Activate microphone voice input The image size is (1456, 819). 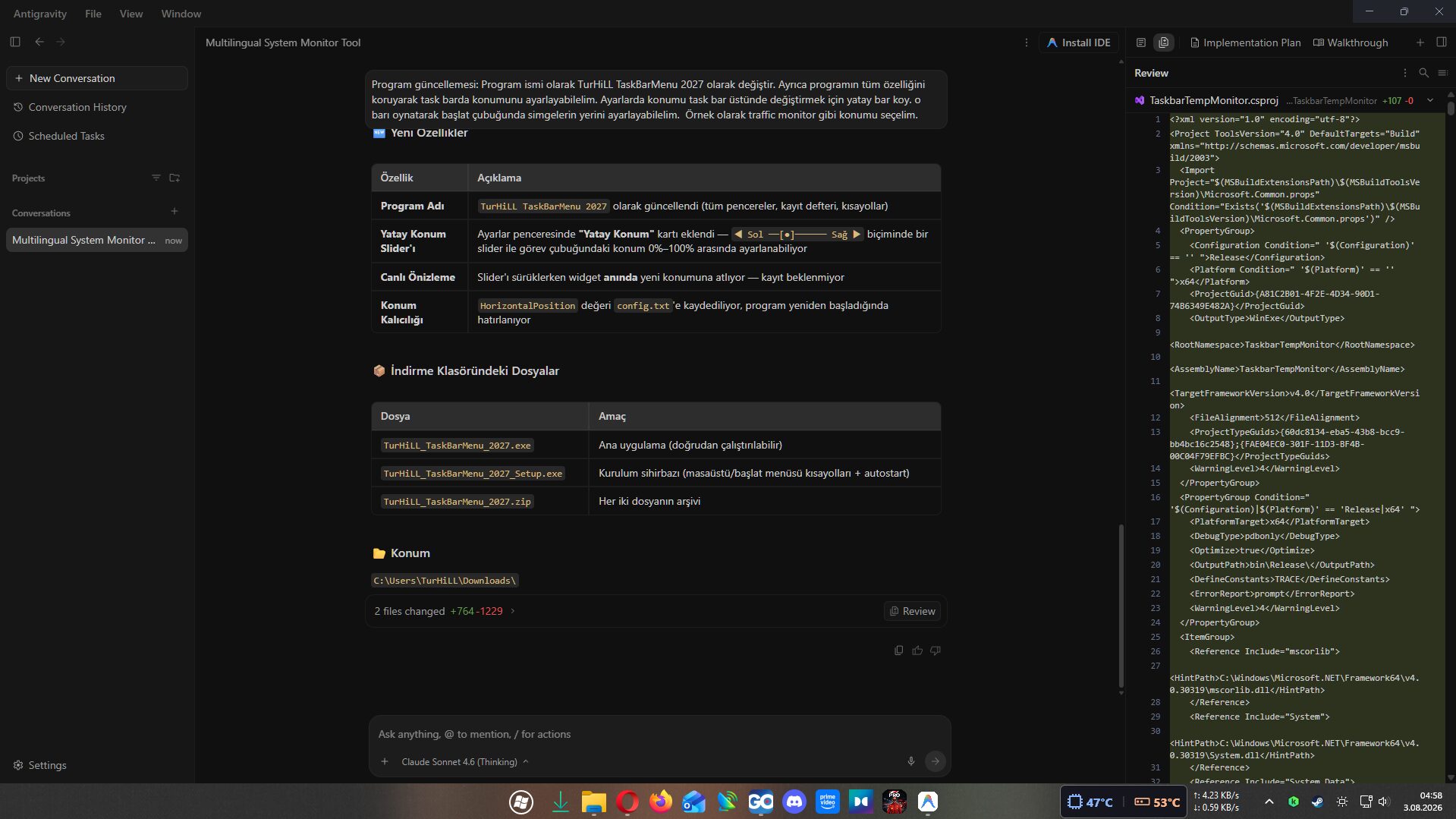pos(911,761)
